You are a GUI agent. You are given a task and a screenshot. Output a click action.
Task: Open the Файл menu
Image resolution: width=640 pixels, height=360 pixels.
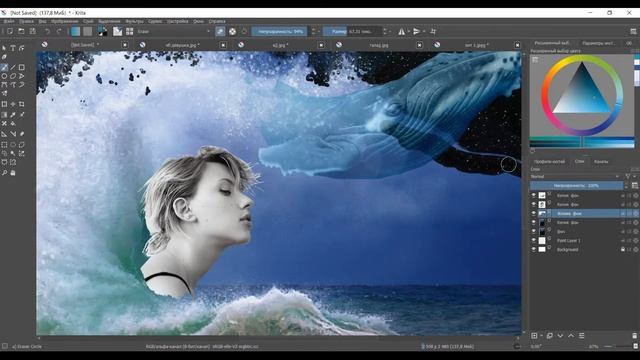9,21
